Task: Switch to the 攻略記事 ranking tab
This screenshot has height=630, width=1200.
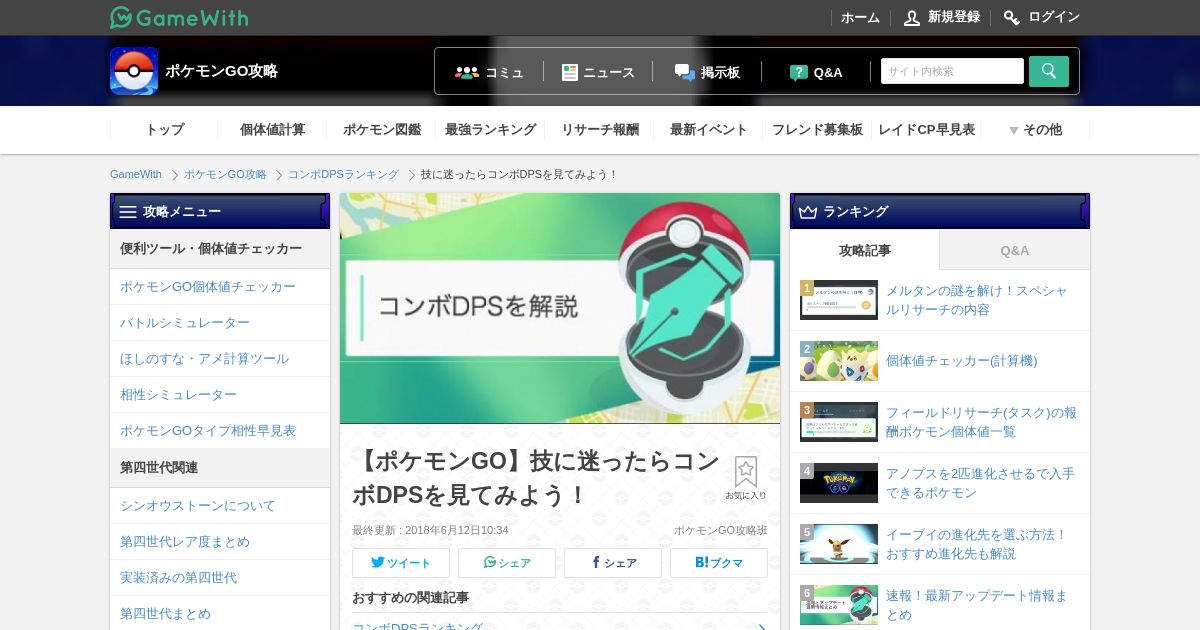Action: pos(865,250)
